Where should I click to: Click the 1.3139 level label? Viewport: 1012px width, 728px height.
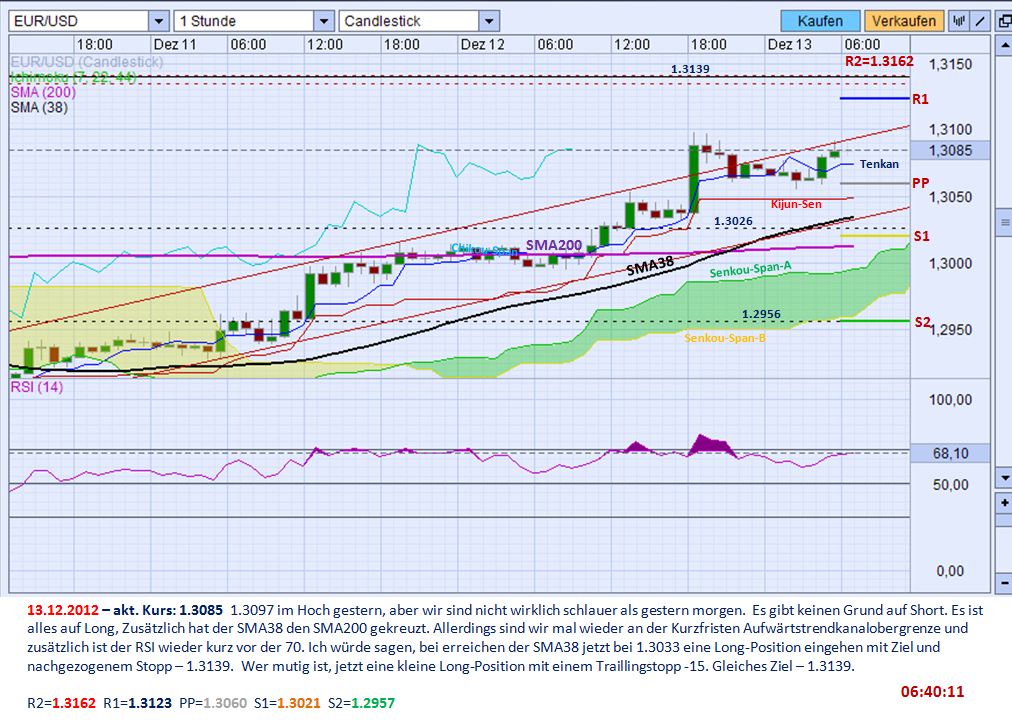(690, 68)
